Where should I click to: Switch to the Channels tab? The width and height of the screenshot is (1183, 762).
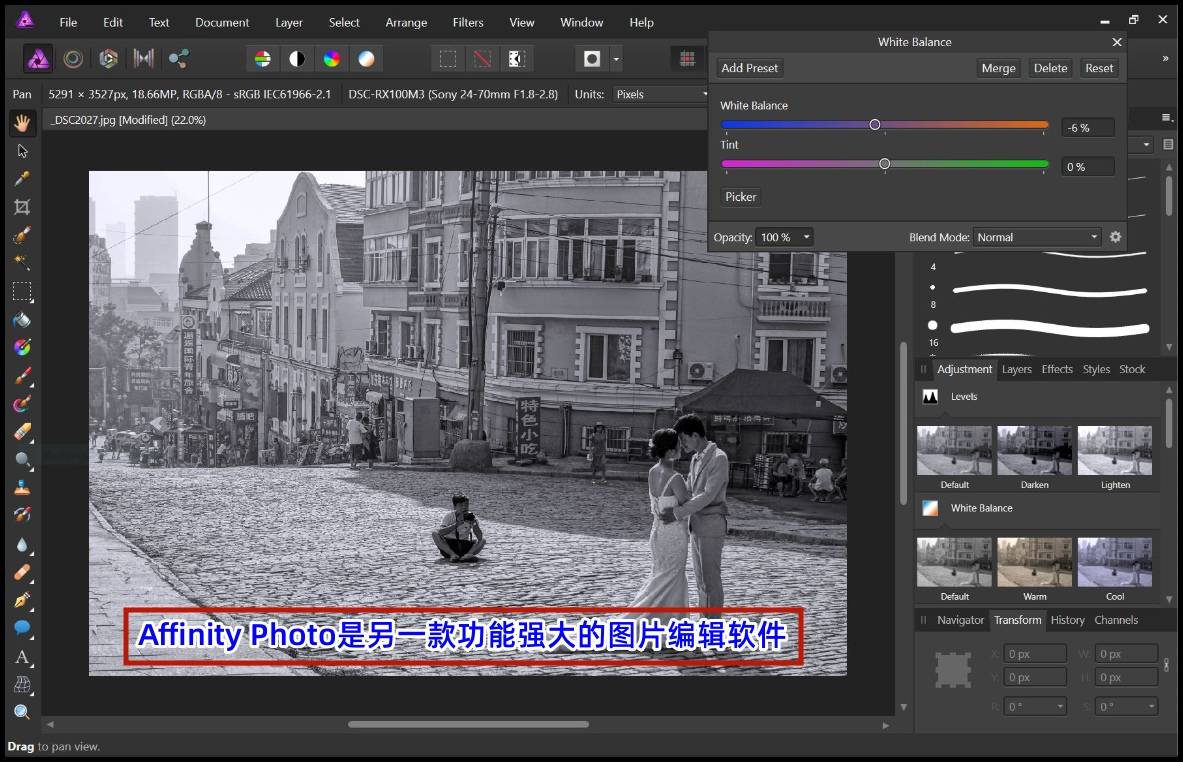(x=1116, y=620)
